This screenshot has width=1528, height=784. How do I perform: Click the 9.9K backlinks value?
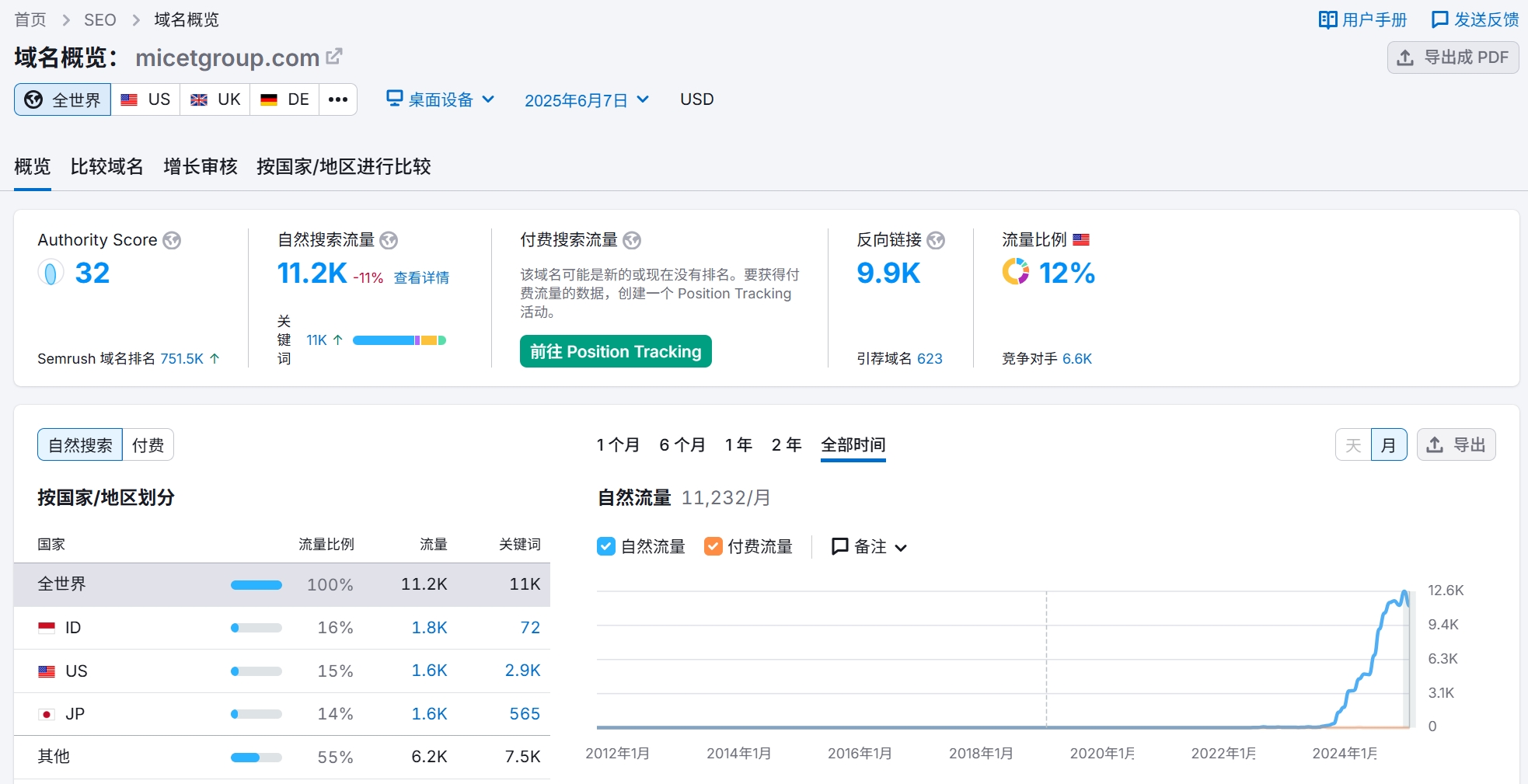888,273
